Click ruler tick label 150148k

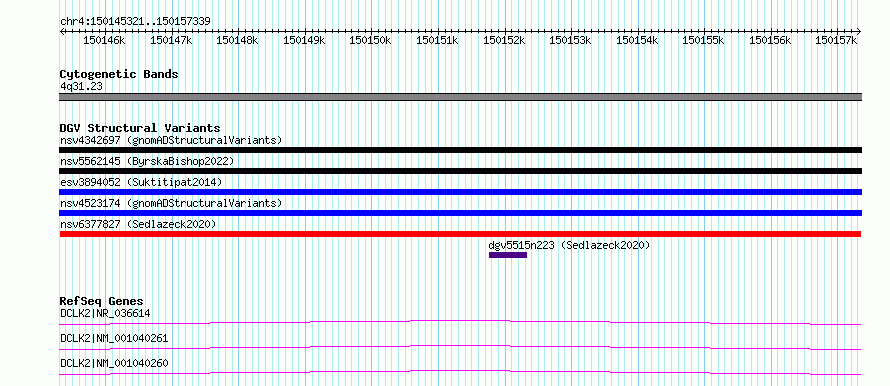coord(237,40)
